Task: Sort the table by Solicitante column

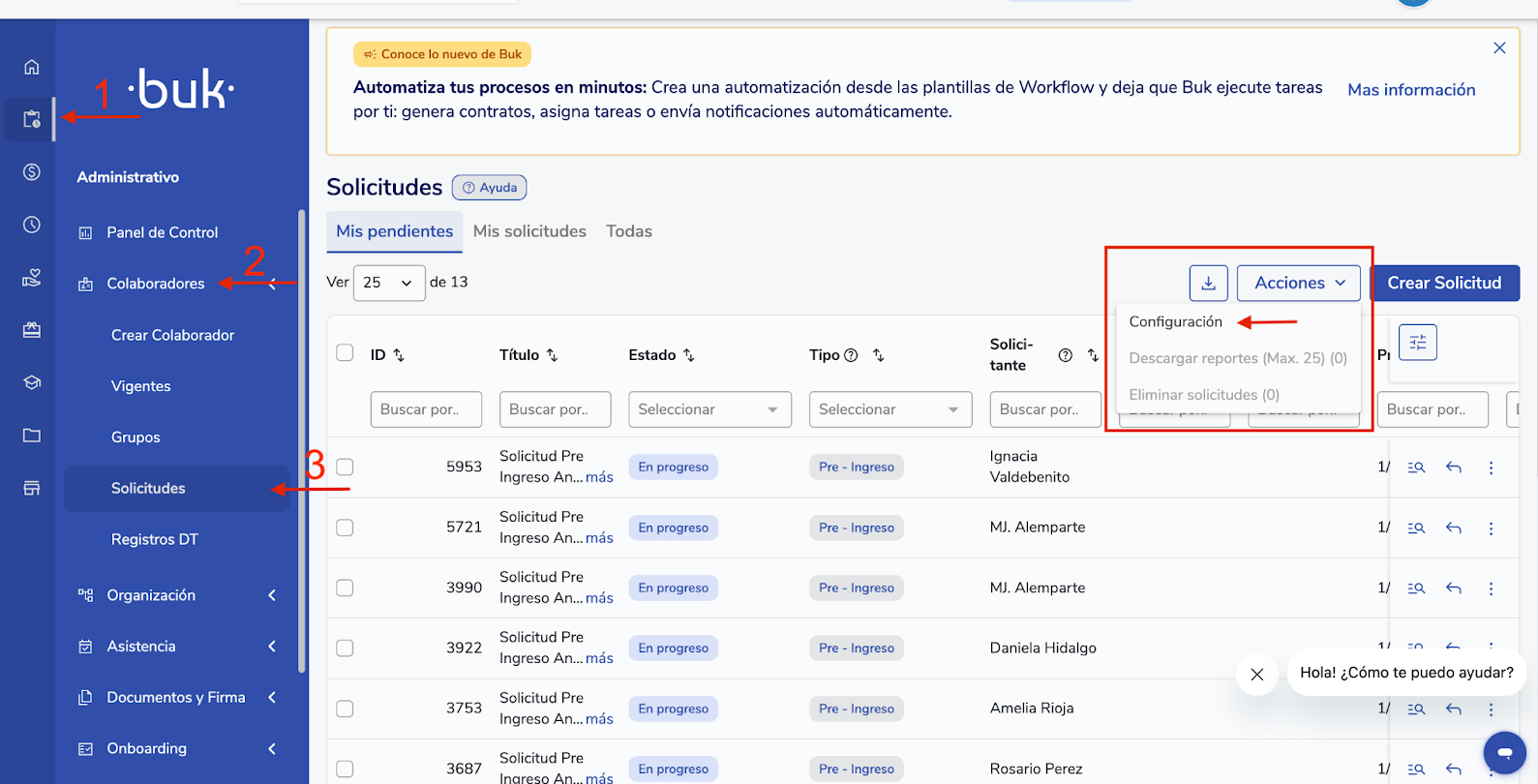Action: (x=1093, y=355)
